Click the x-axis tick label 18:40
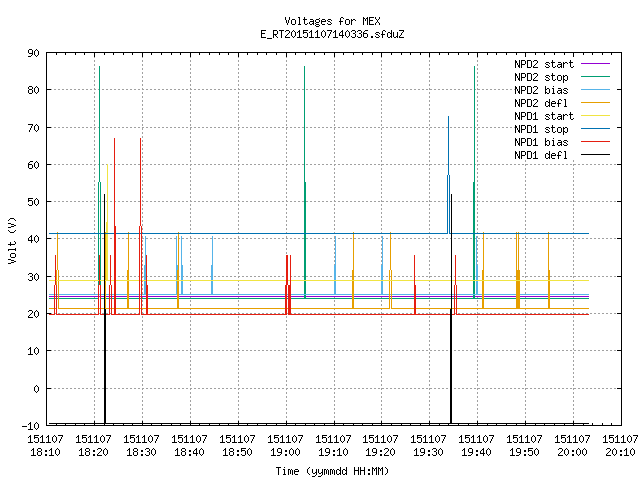 tap(189, 452)
